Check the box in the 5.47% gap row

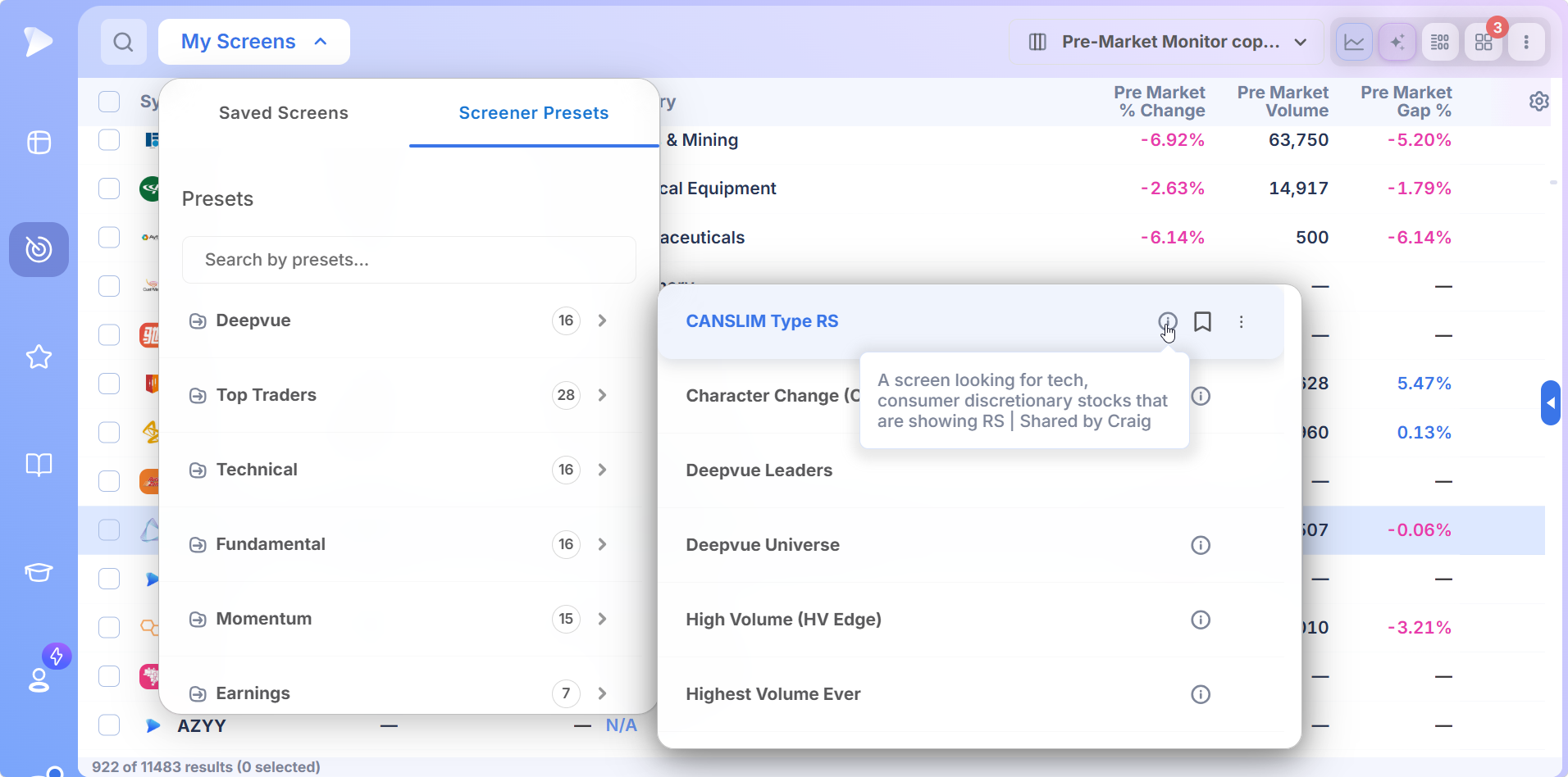pos(109,384)
